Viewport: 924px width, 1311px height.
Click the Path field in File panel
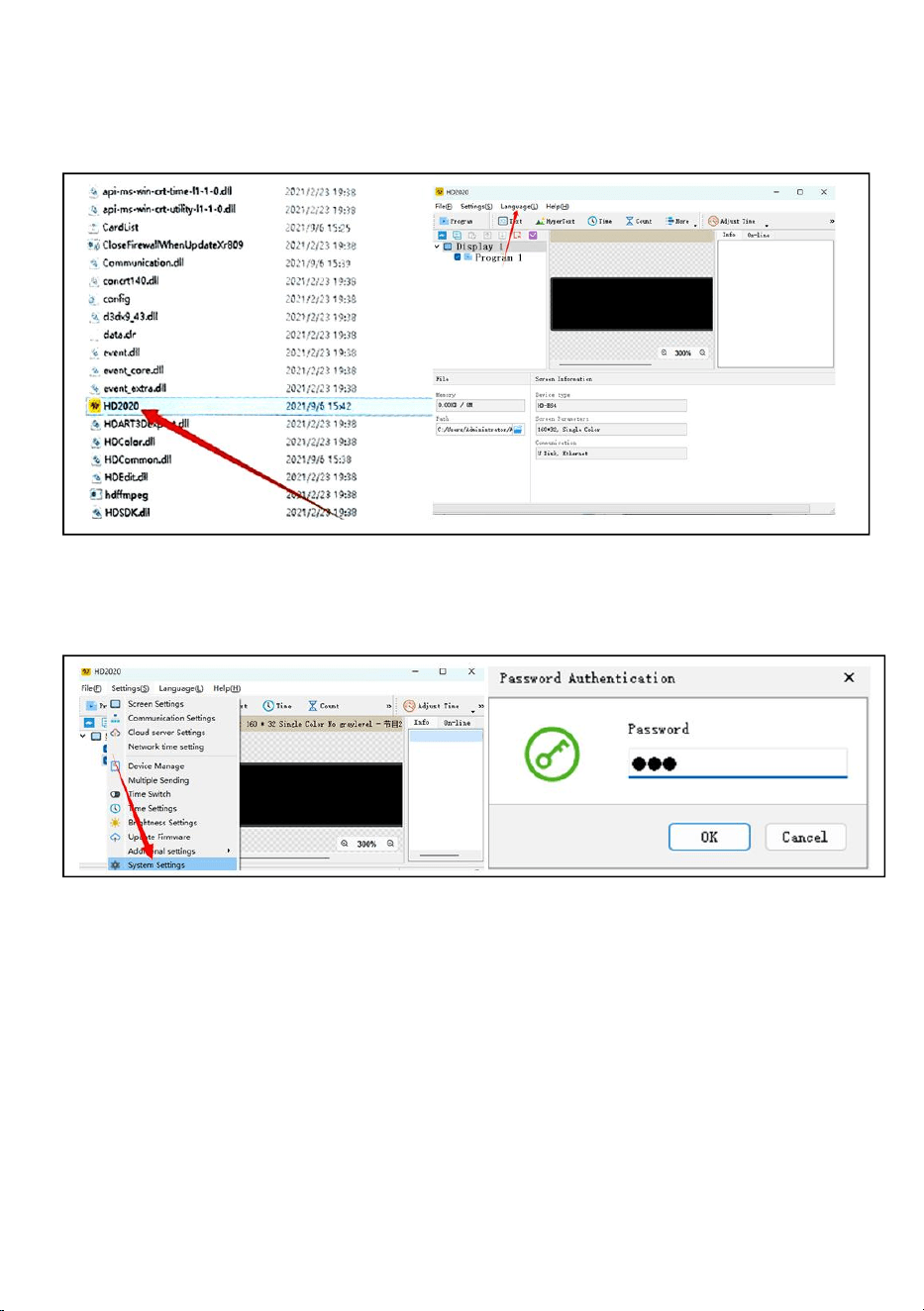474,430
